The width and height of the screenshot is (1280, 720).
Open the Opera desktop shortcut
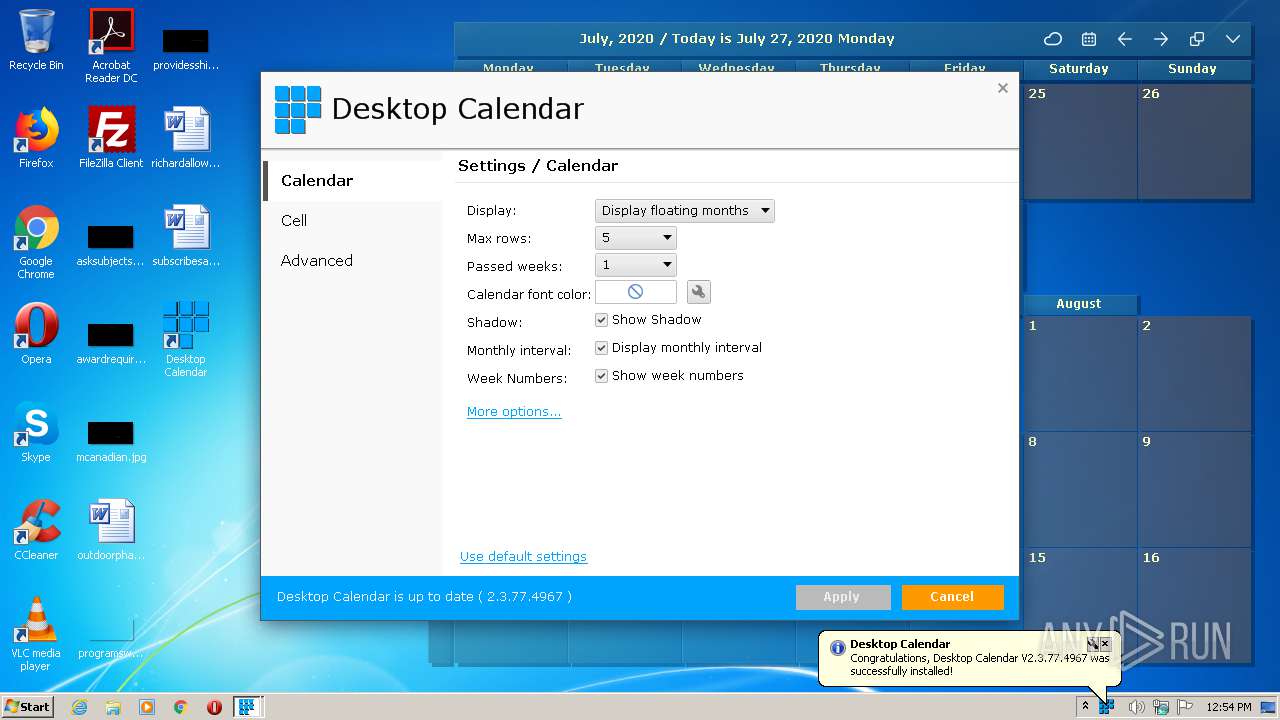coord(36,334)
